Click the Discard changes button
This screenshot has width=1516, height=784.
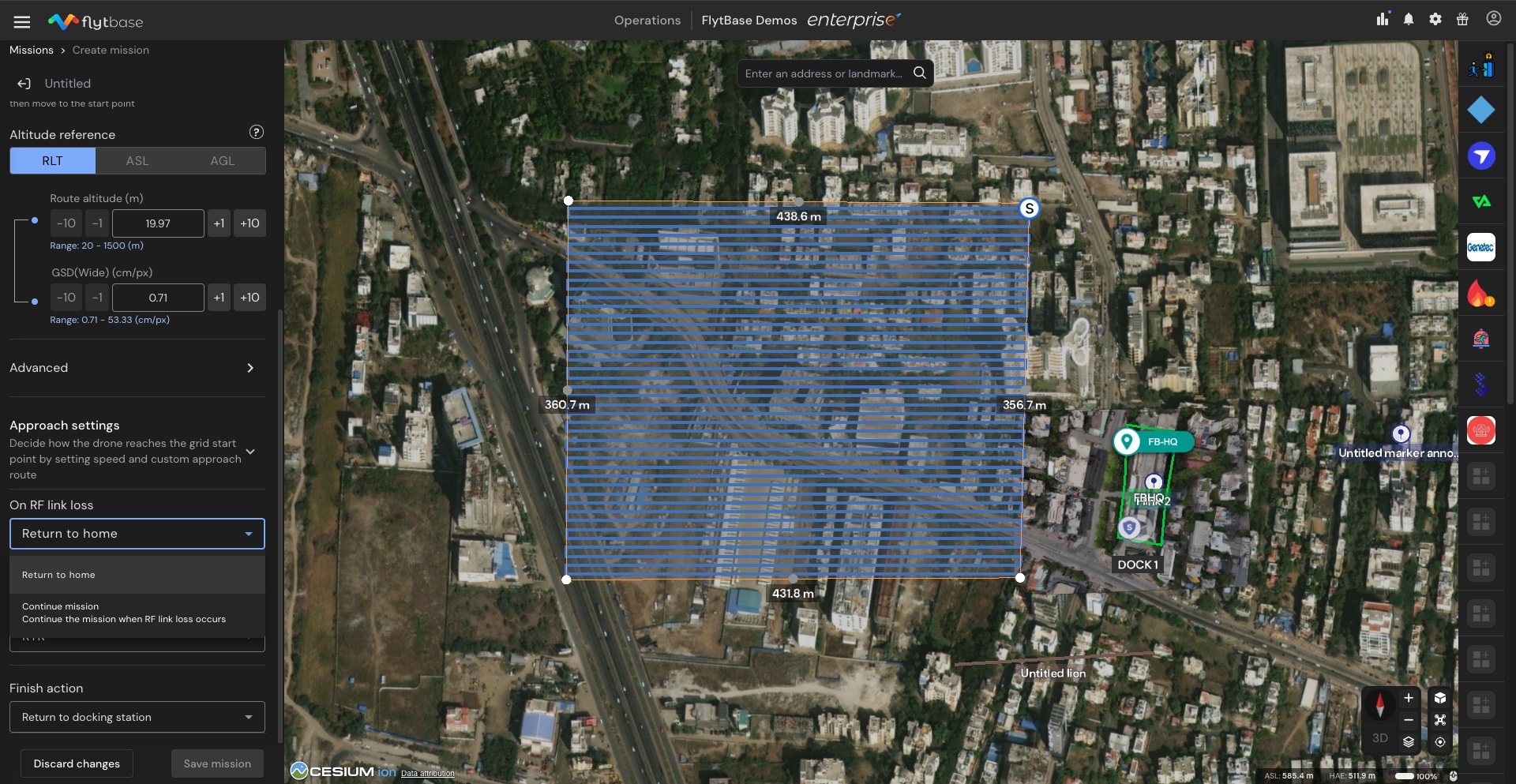click(x=77, y=763)
